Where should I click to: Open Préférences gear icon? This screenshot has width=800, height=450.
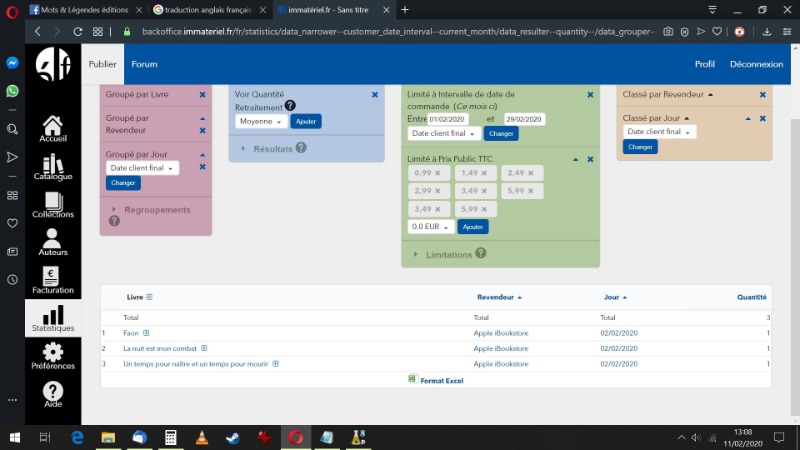click(53, 355)
